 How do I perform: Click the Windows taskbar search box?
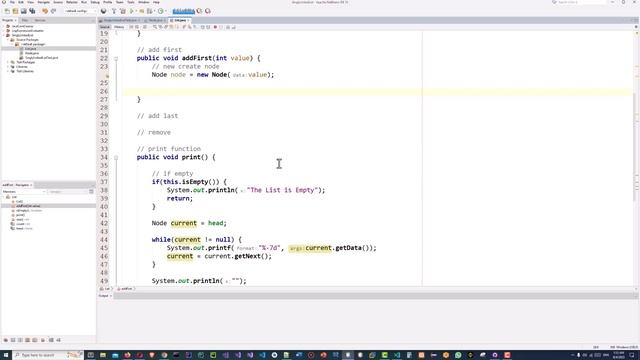(48, 355)
